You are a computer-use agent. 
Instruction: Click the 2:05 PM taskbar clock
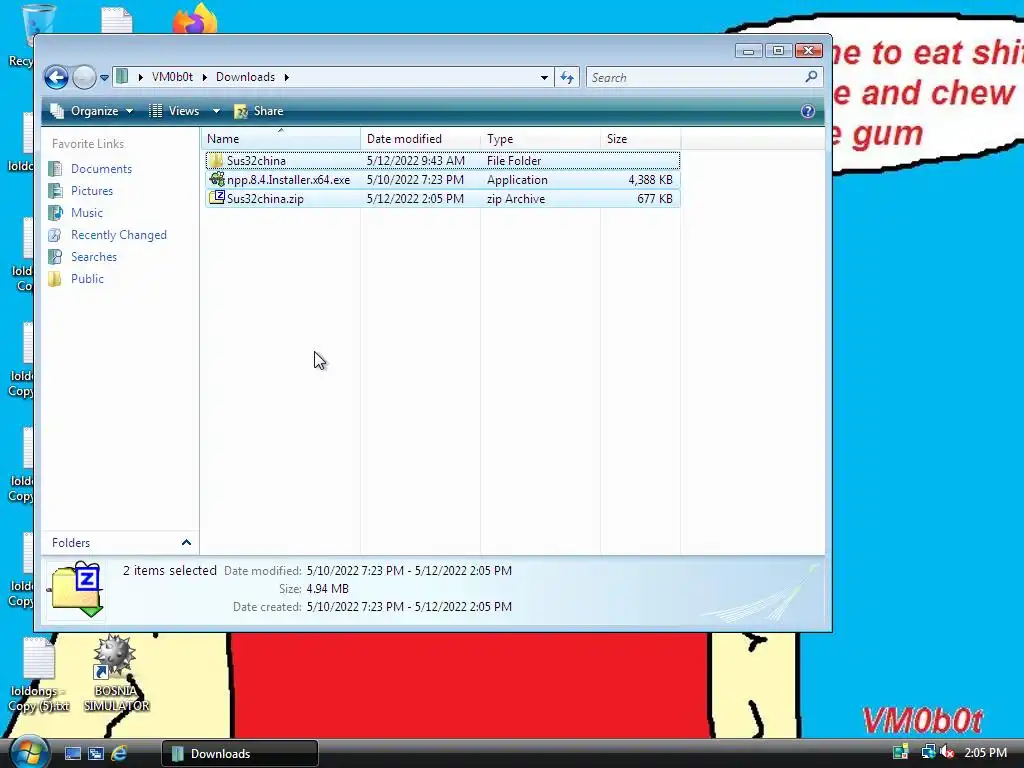tap(985, 753)
